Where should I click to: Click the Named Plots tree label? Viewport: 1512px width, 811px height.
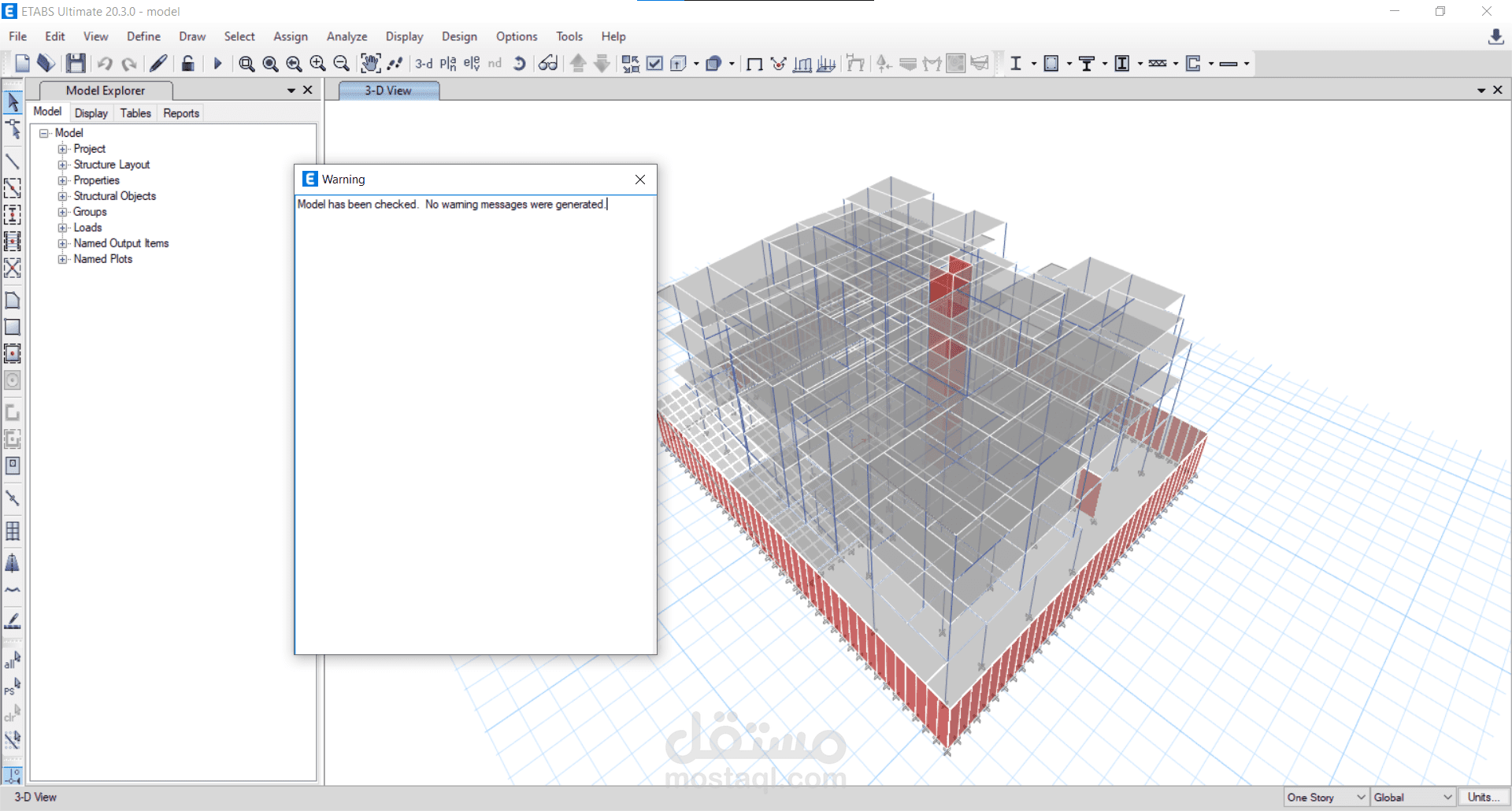(103, 259)
